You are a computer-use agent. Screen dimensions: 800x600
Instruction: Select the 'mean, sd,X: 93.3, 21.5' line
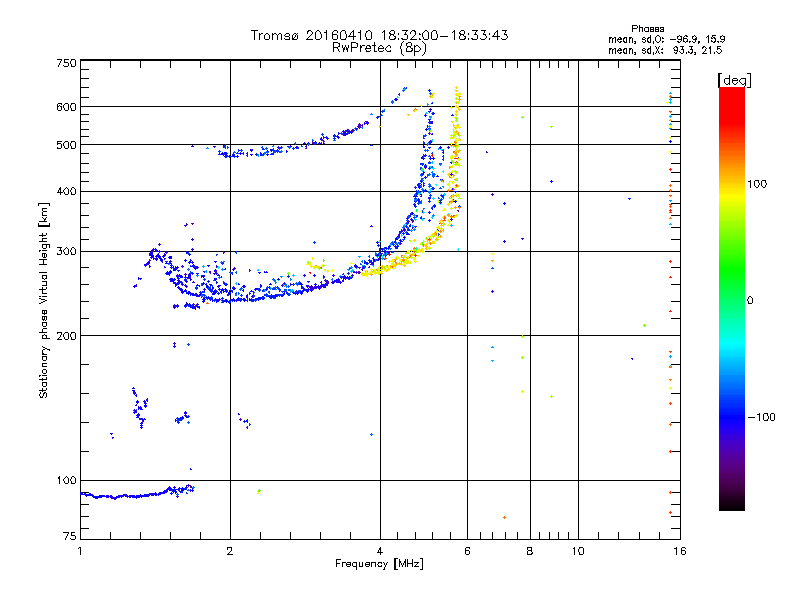click(x=665, y=50)
